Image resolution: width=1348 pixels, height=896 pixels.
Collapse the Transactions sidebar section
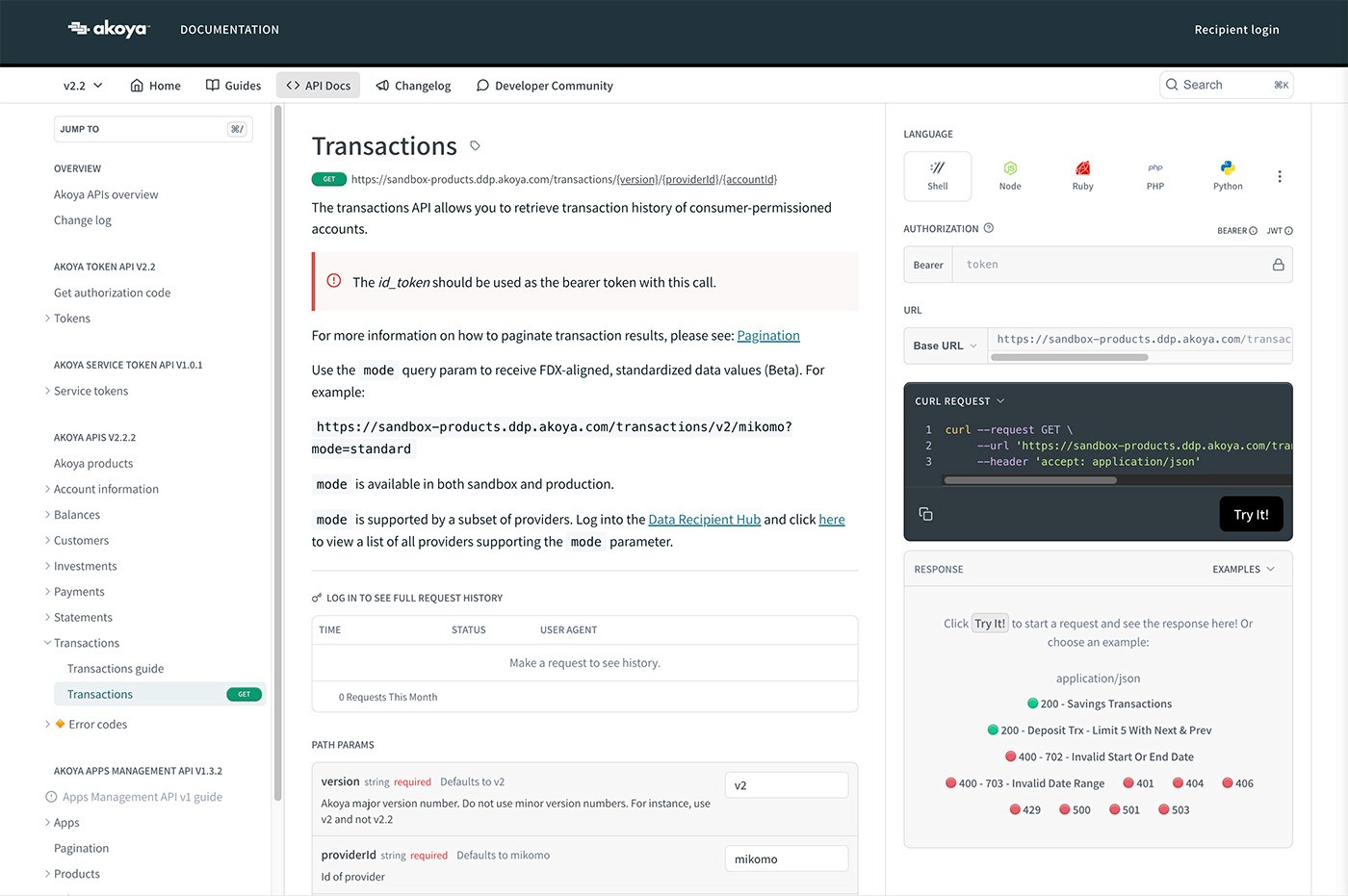click(x=48, y=643)
